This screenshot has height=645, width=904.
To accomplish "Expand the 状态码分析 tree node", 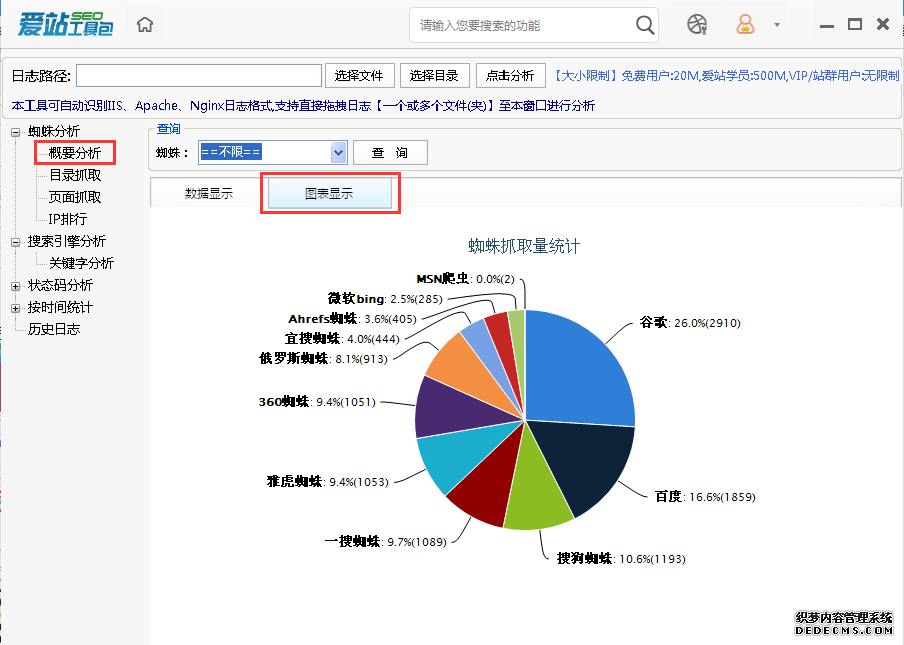I will [x=15, y=286].
